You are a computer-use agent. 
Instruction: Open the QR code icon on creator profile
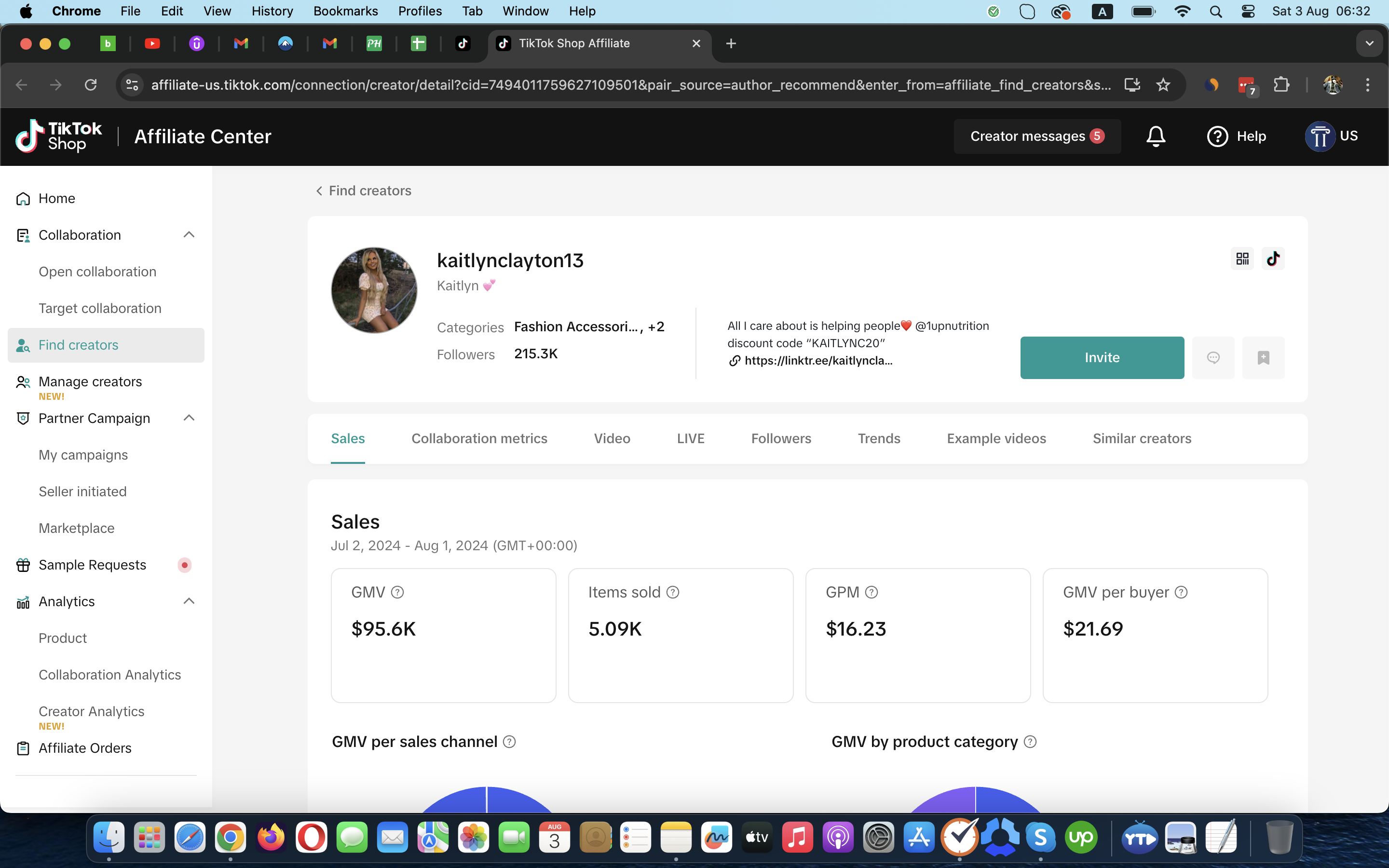pos(1242,259)
